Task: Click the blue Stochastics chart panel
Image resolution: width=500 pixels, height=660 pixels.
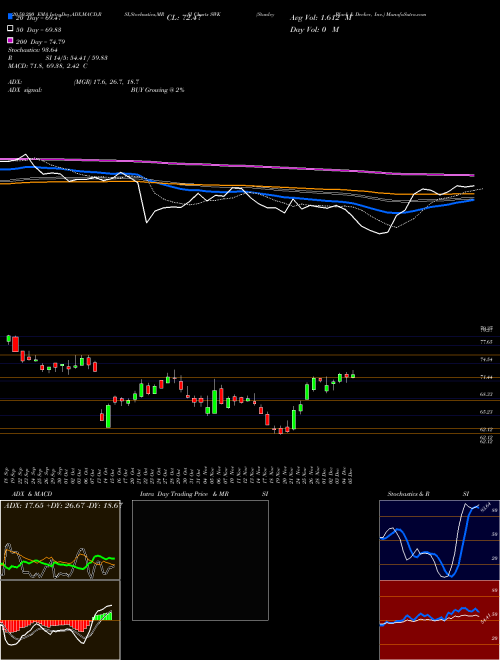Action: tap(439, 540)
